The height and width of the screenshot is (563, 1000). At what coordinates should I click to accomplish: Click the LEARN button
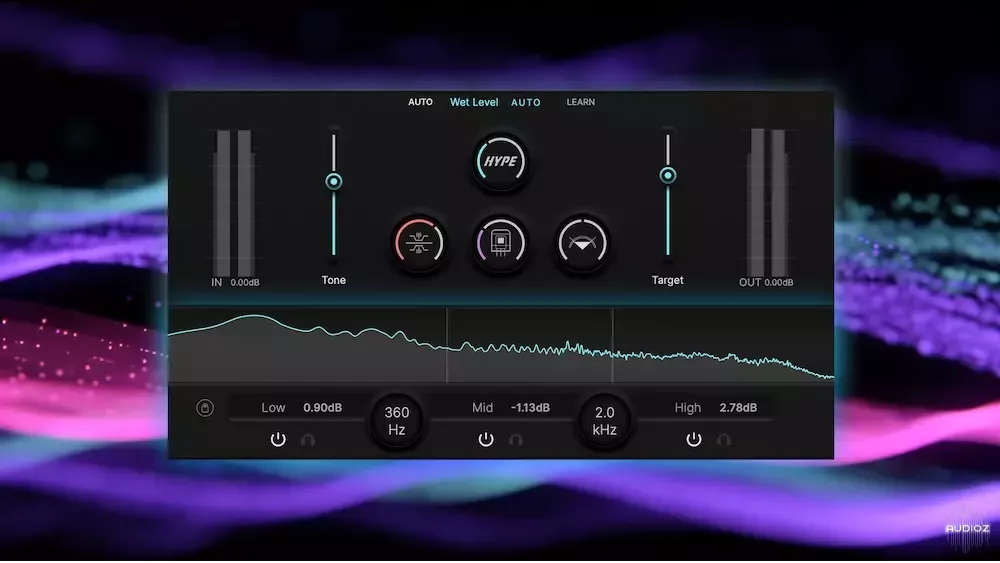(x=580, y=102)
